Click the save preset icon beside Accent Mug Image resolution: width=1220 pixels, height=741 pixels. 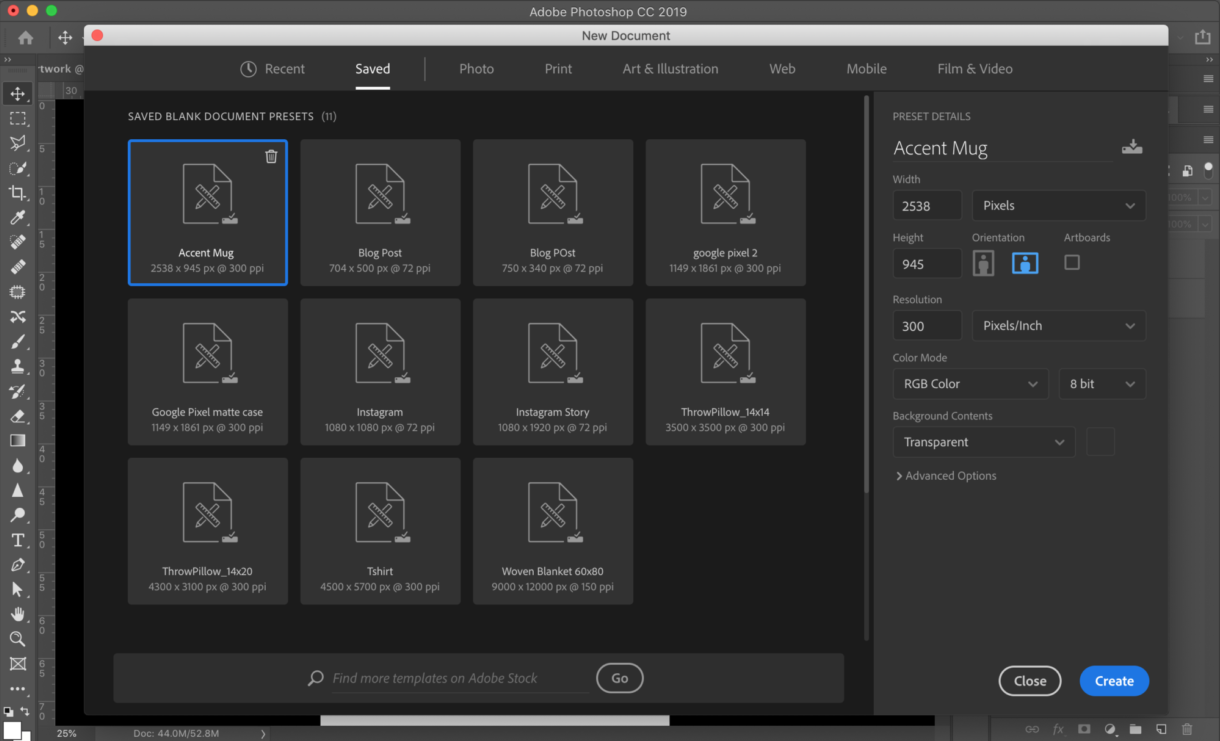1132,147
